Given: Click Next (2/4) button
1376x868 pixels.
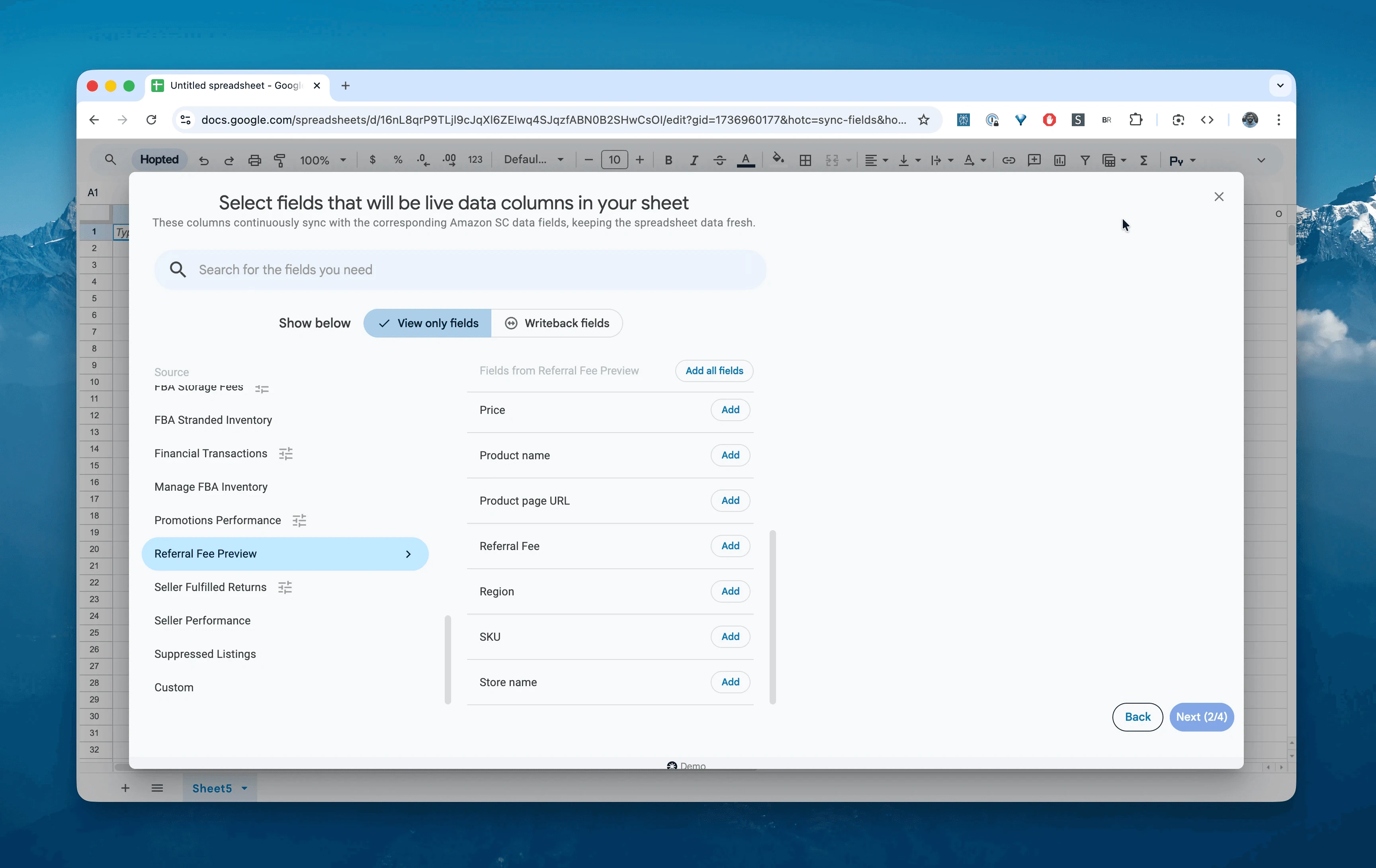Looking at the screenshot, I should click(1201, 717).
